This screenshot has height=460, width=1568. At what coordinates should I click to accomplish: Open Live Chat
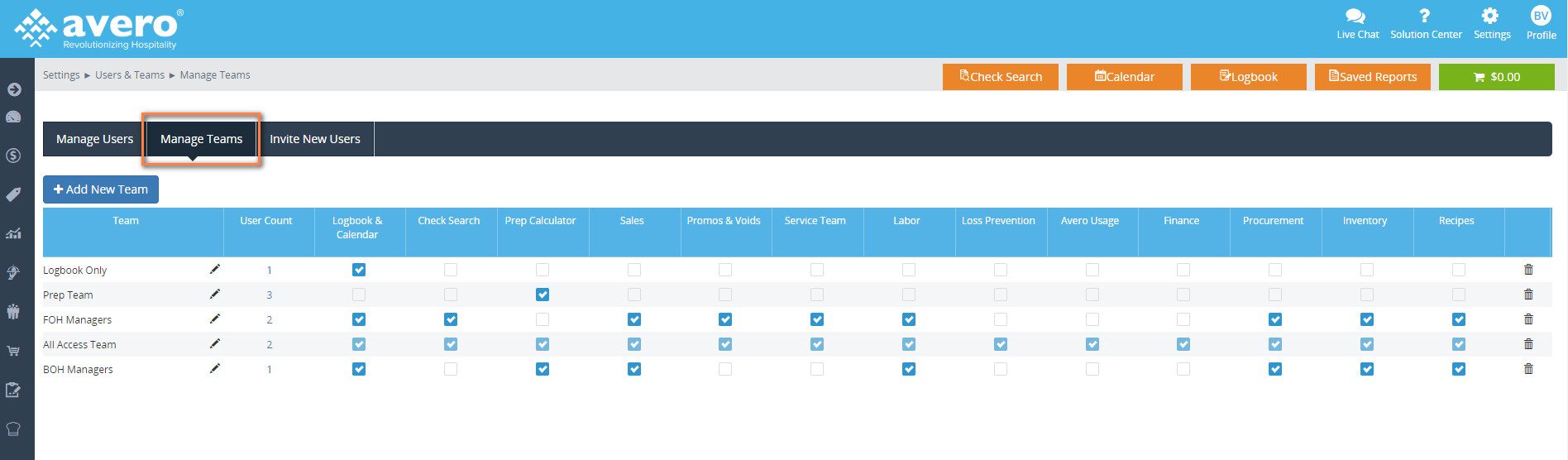pyautogui.click(x=1357, y=23)
